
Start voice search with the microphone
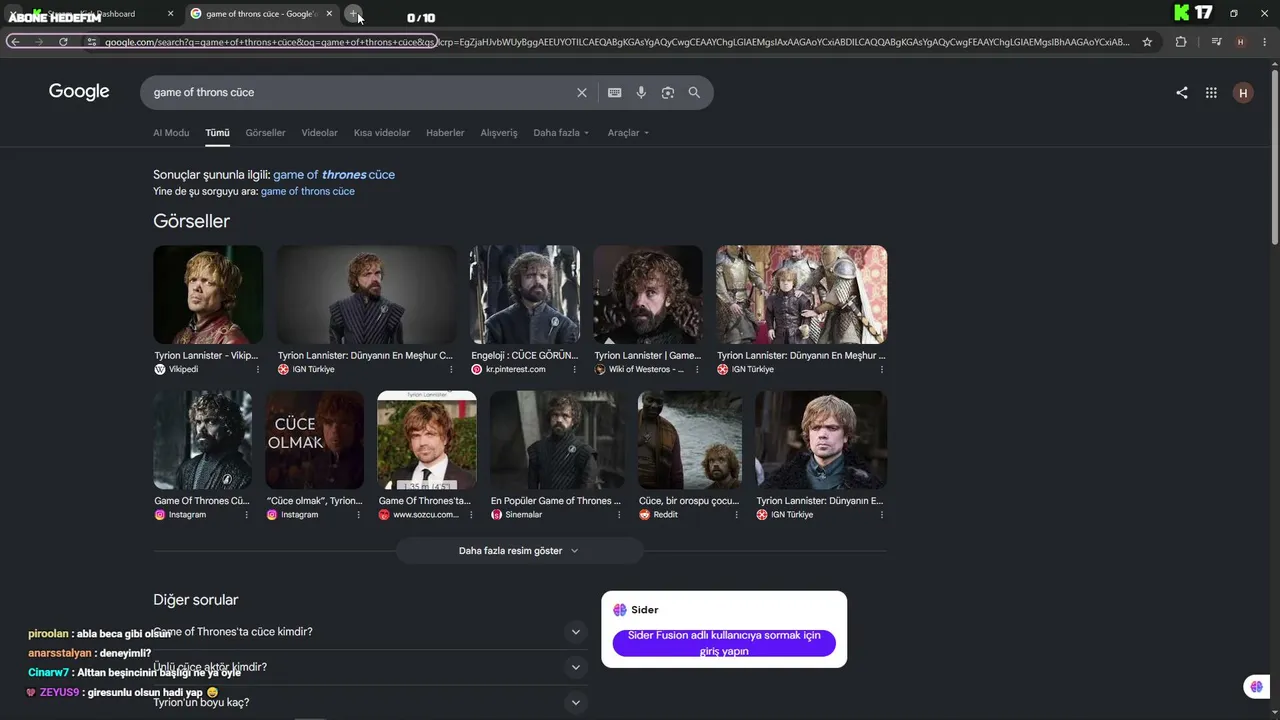[x=641, y=92]
